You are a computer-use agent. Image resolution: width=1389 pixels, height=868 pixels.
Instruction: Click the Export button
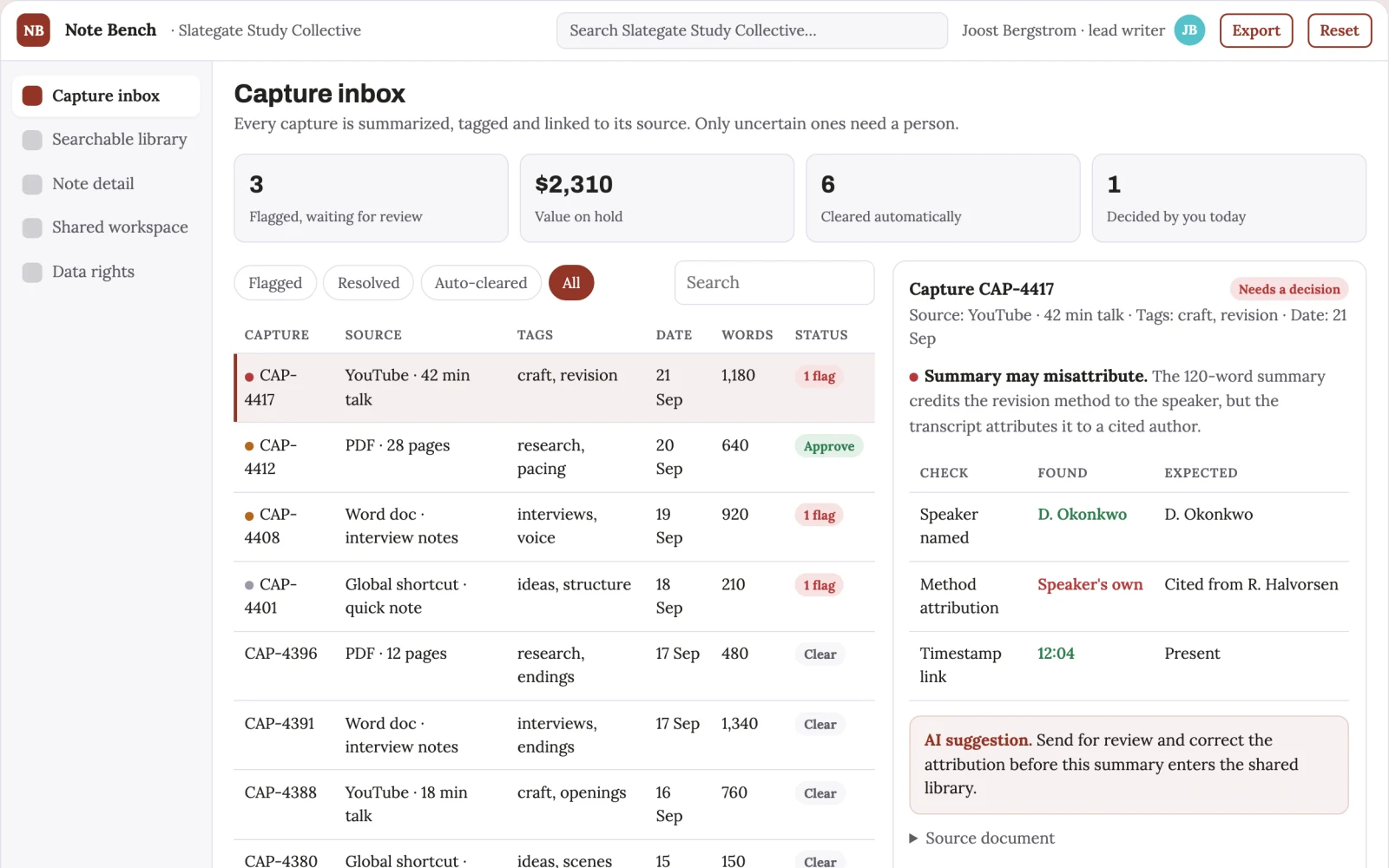click(1256, 30)
